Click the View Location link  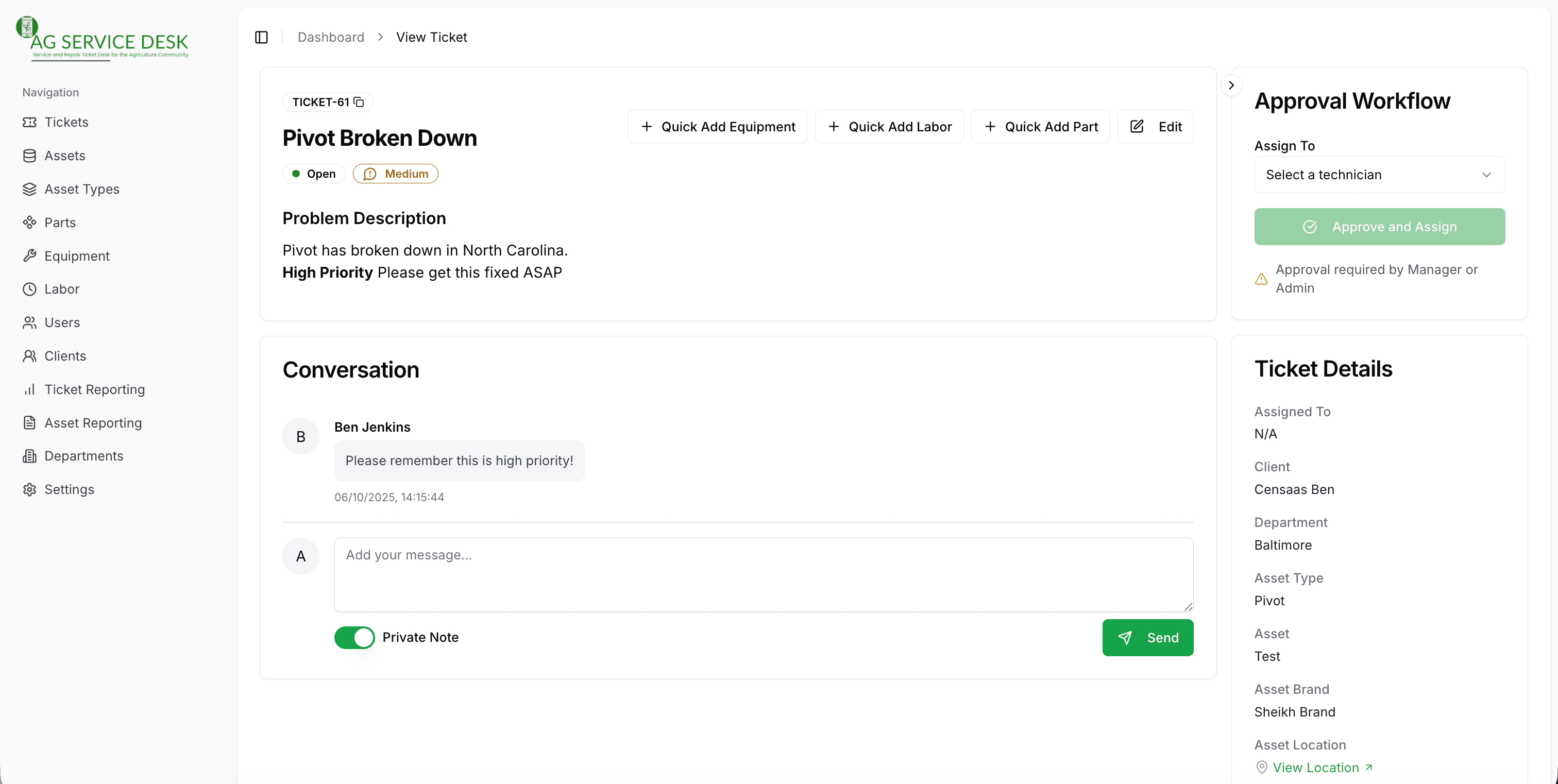point(1315,767)
